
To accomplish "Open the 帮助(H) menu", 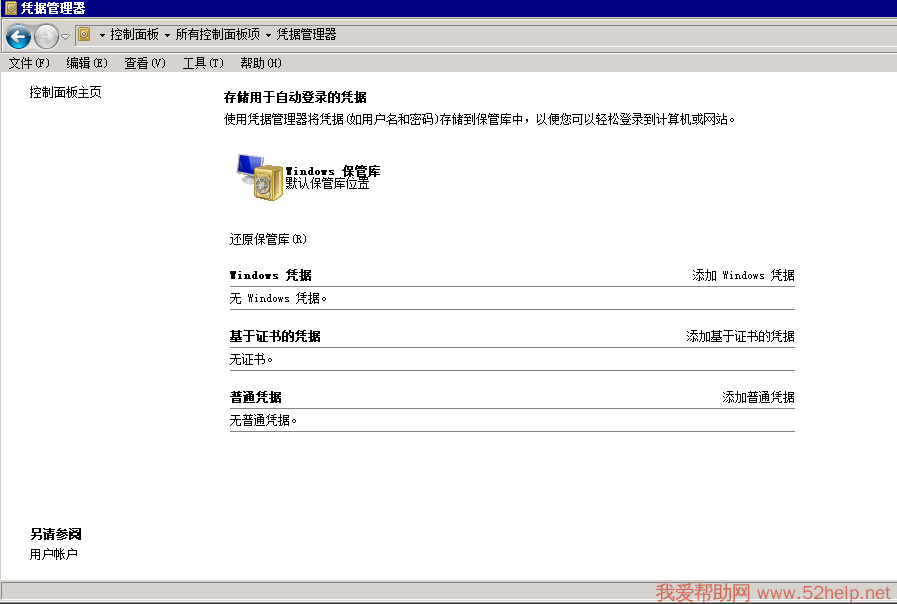I will click(x=260, y=63).
